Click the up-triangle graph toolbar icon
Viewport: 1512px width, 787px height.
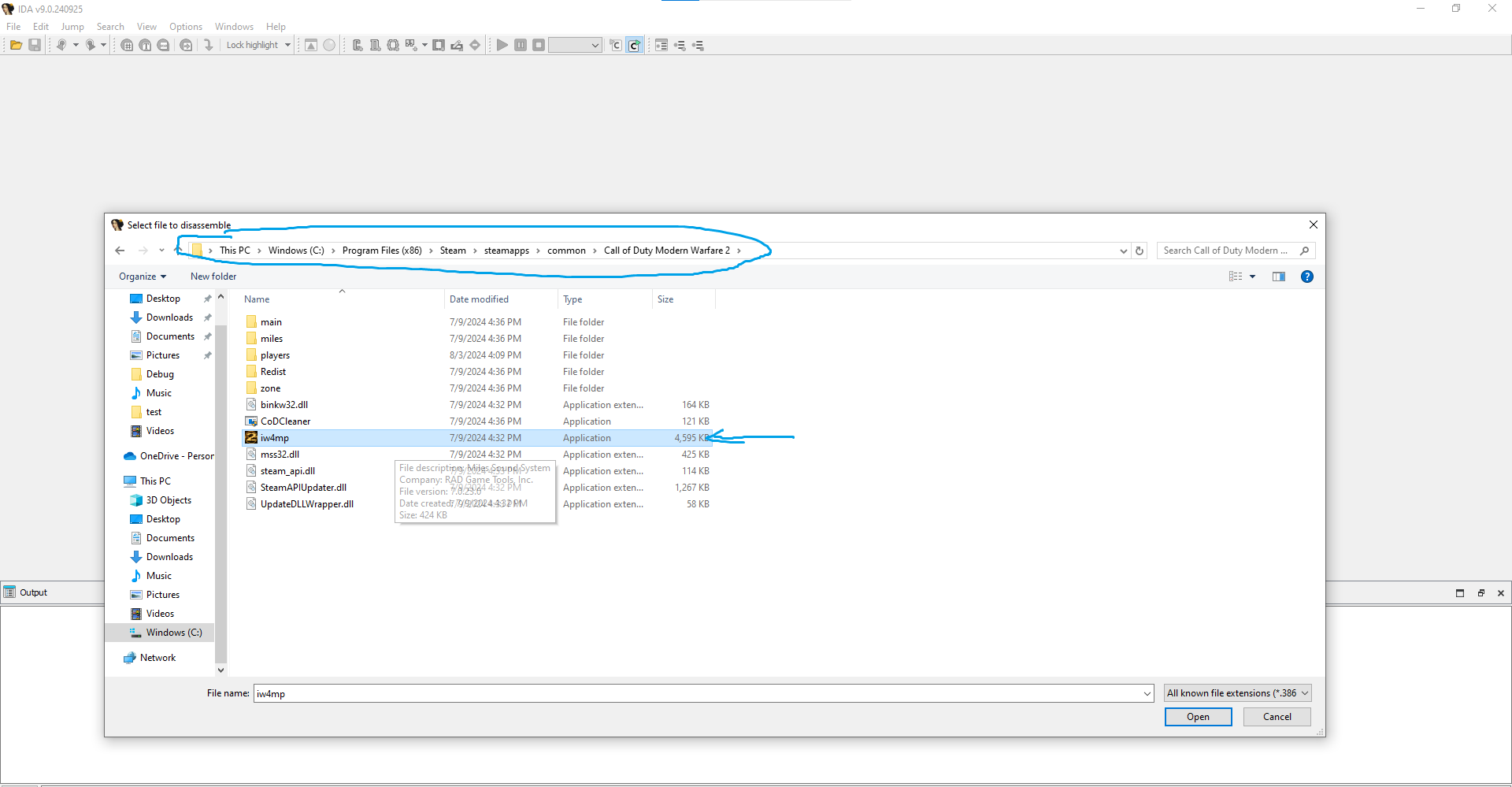[311, 45]
